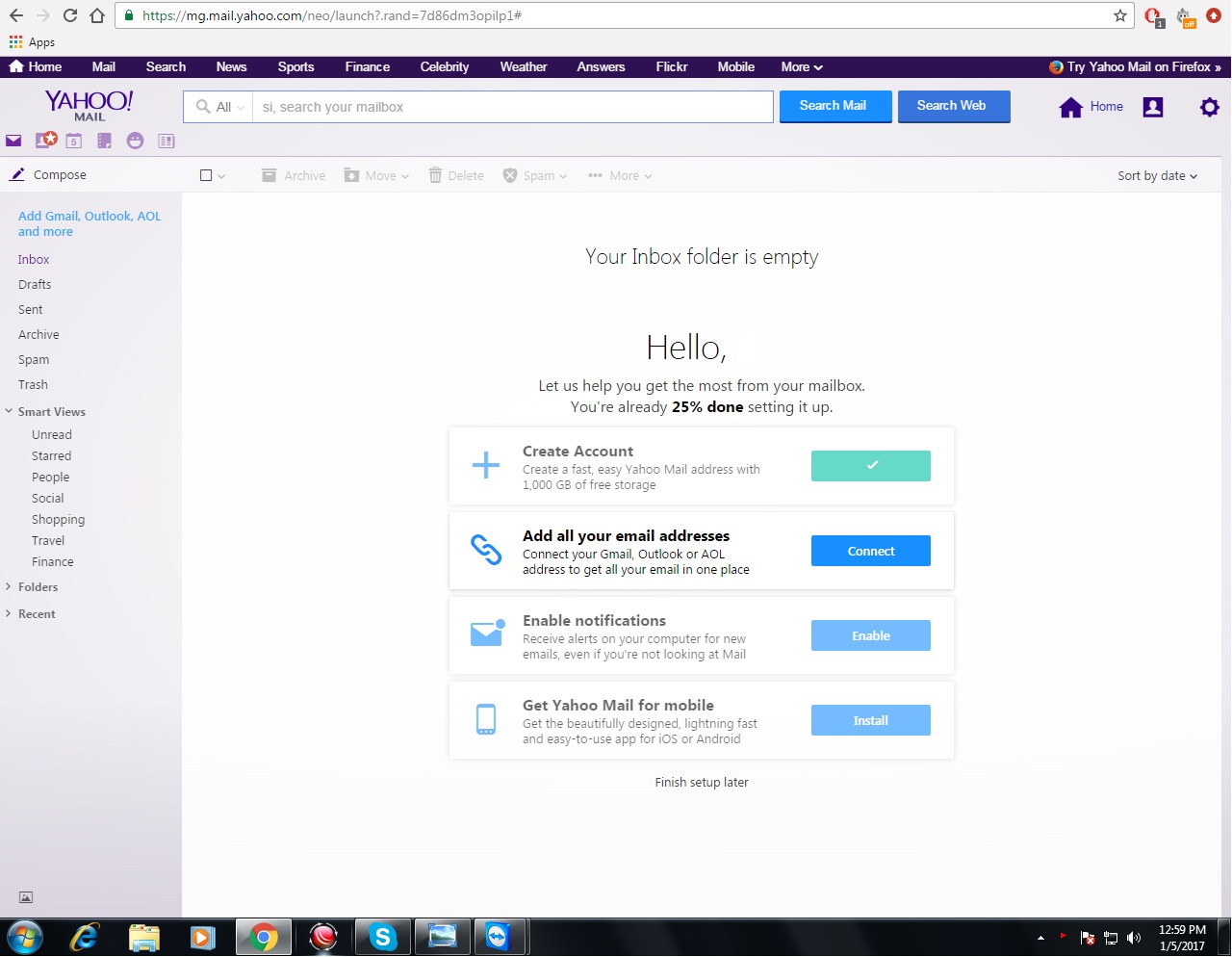Open the Calendar icon
The width and height of the screenshot is (1232, 957).
coord(74,141)
